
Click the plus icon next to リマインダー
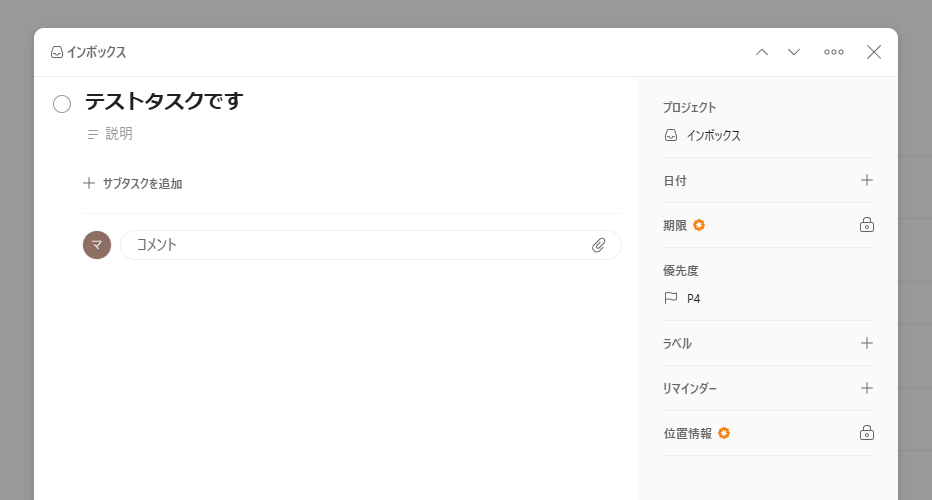click(867, 388)
